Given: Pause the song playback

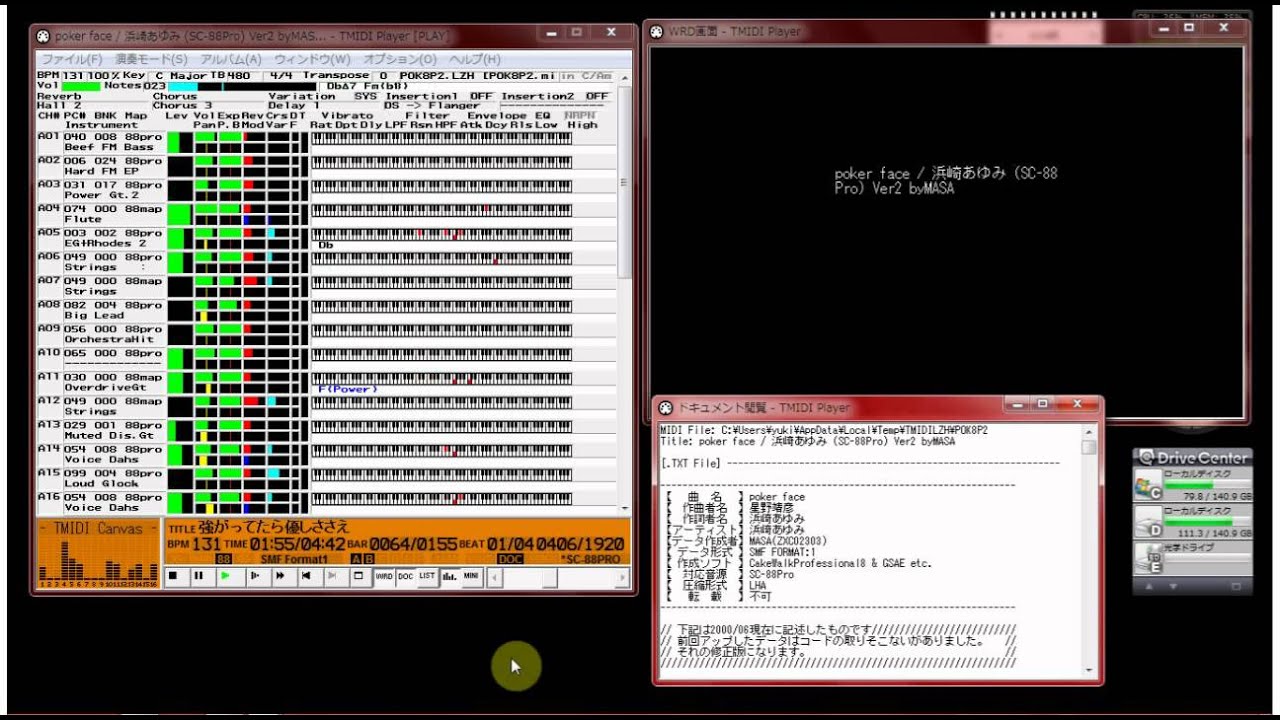Looking at the screenshot, I should (x=198, y=576).
